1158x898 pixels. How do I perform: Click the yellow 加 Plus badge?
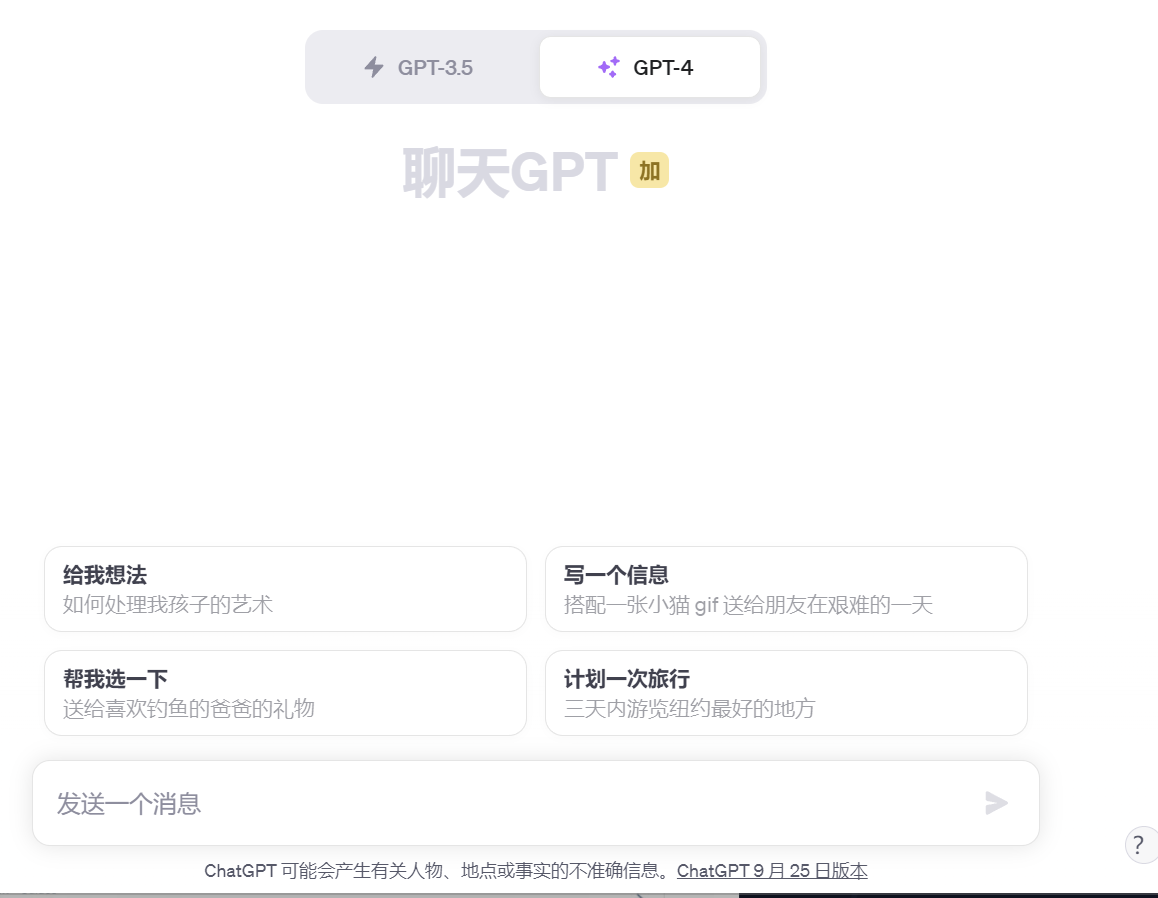pyautogui.click(x=649, y=170)
